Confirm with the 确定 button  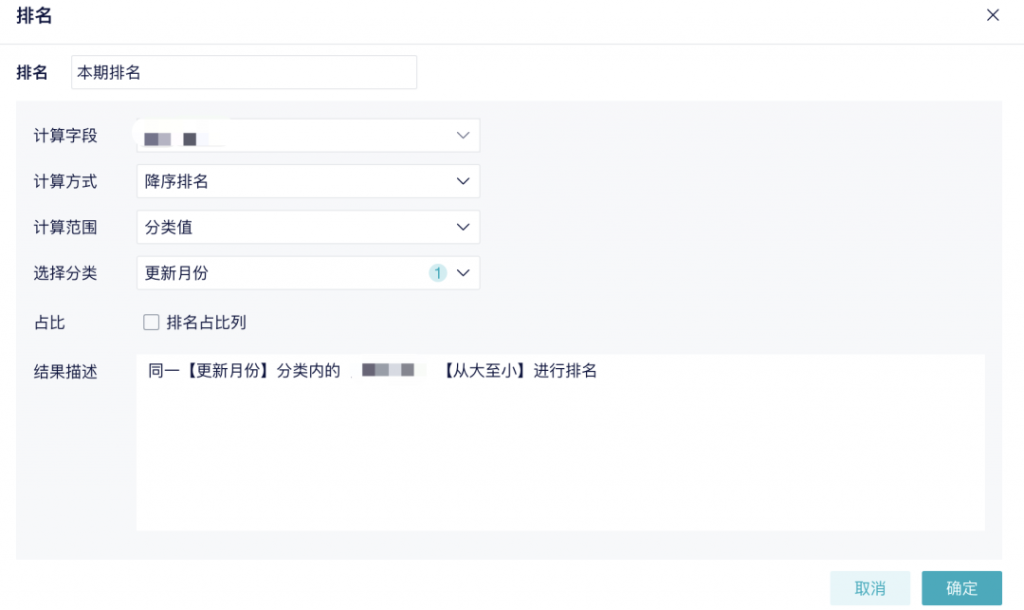point(961,588)
